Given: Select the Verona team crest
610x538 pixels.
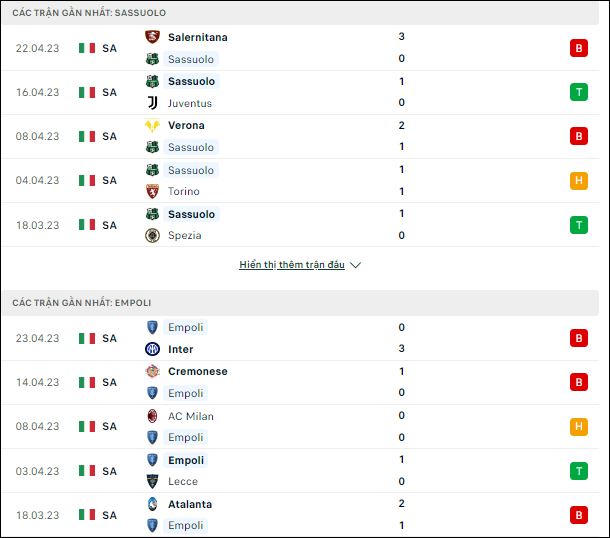Looking at the screenshot, I should tap(152, 125).
